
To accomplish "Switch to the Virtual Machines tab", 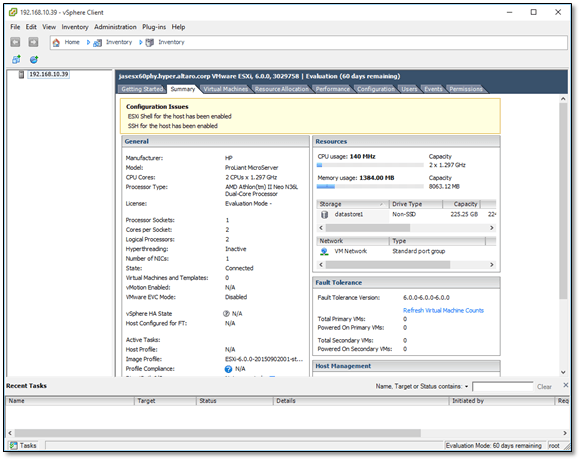I will [226, 89].
